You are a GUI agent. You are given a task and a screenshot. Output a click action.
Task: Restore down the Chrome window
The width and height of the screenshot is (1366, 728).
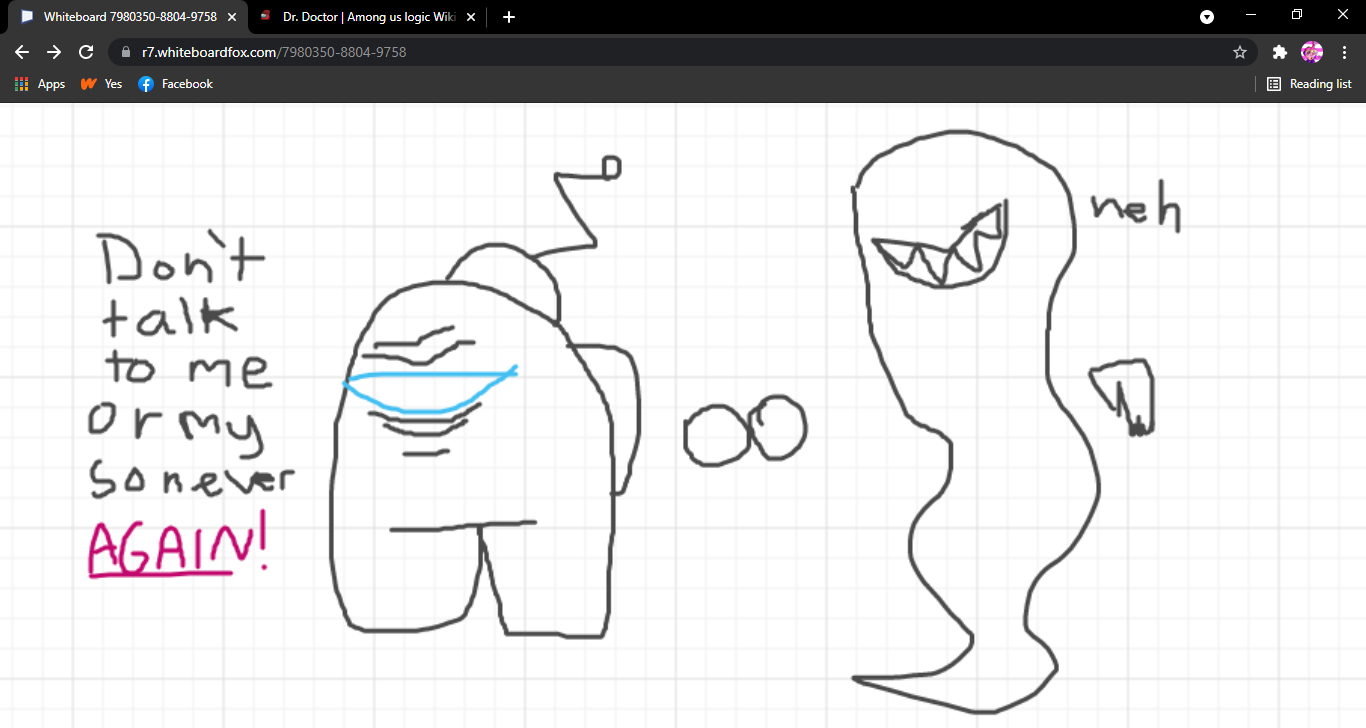coord(1297,15)
